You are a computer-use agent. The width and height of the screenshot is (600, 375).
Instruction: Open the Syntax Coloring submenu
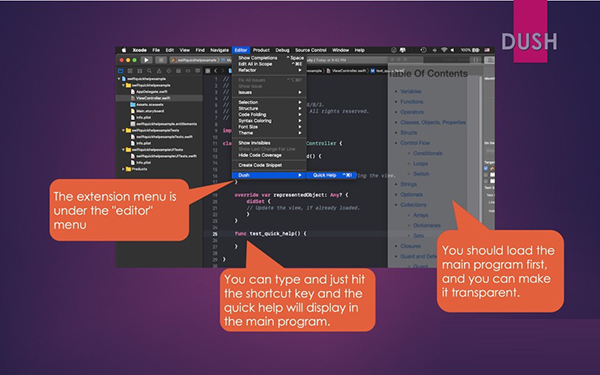pos(269,121)
